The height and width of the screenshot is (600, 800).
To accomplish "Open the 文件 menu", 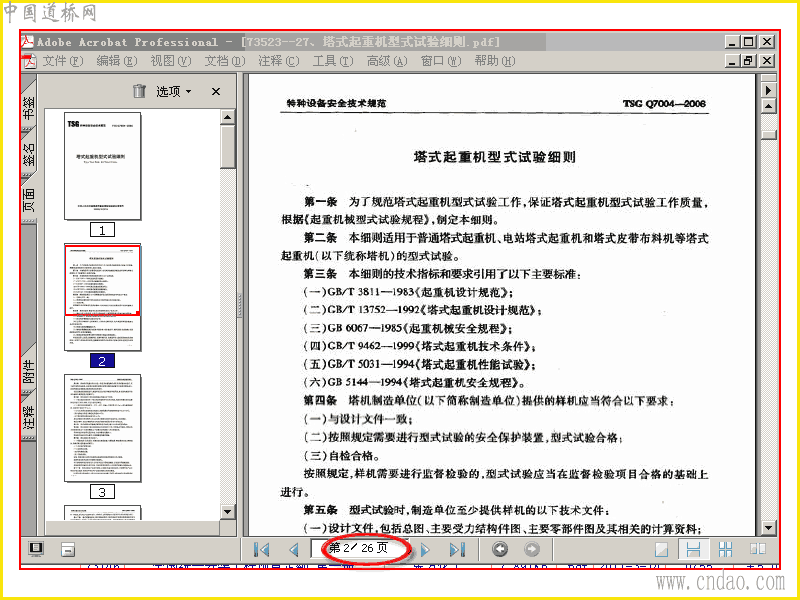I will [62, 61].
